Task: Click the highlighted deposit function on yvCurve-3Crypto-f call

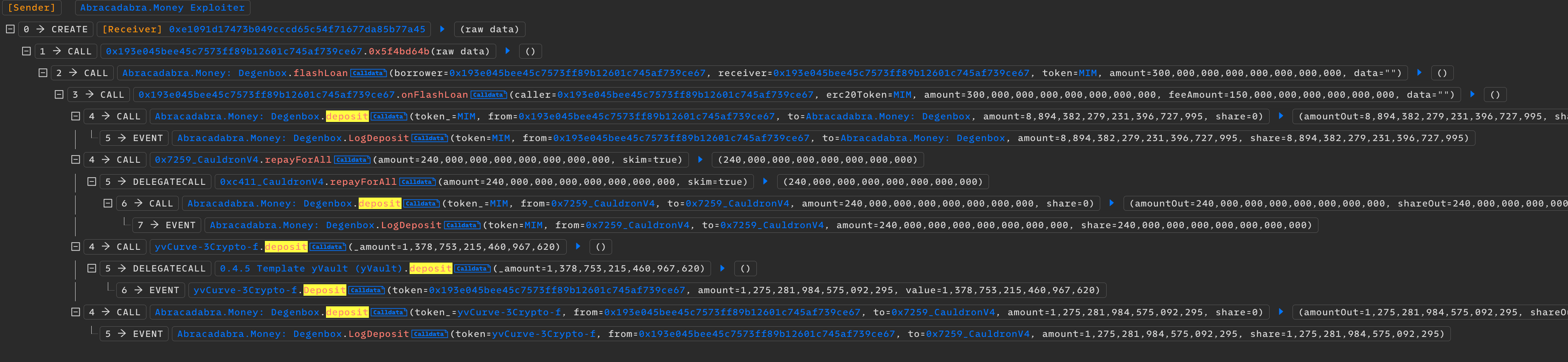Action: tap(286, 247)
